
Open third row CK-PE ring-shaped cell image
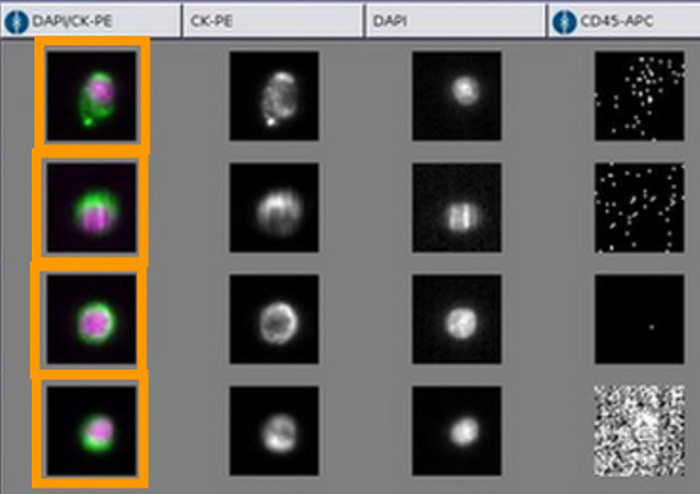(x=273, y=319)
